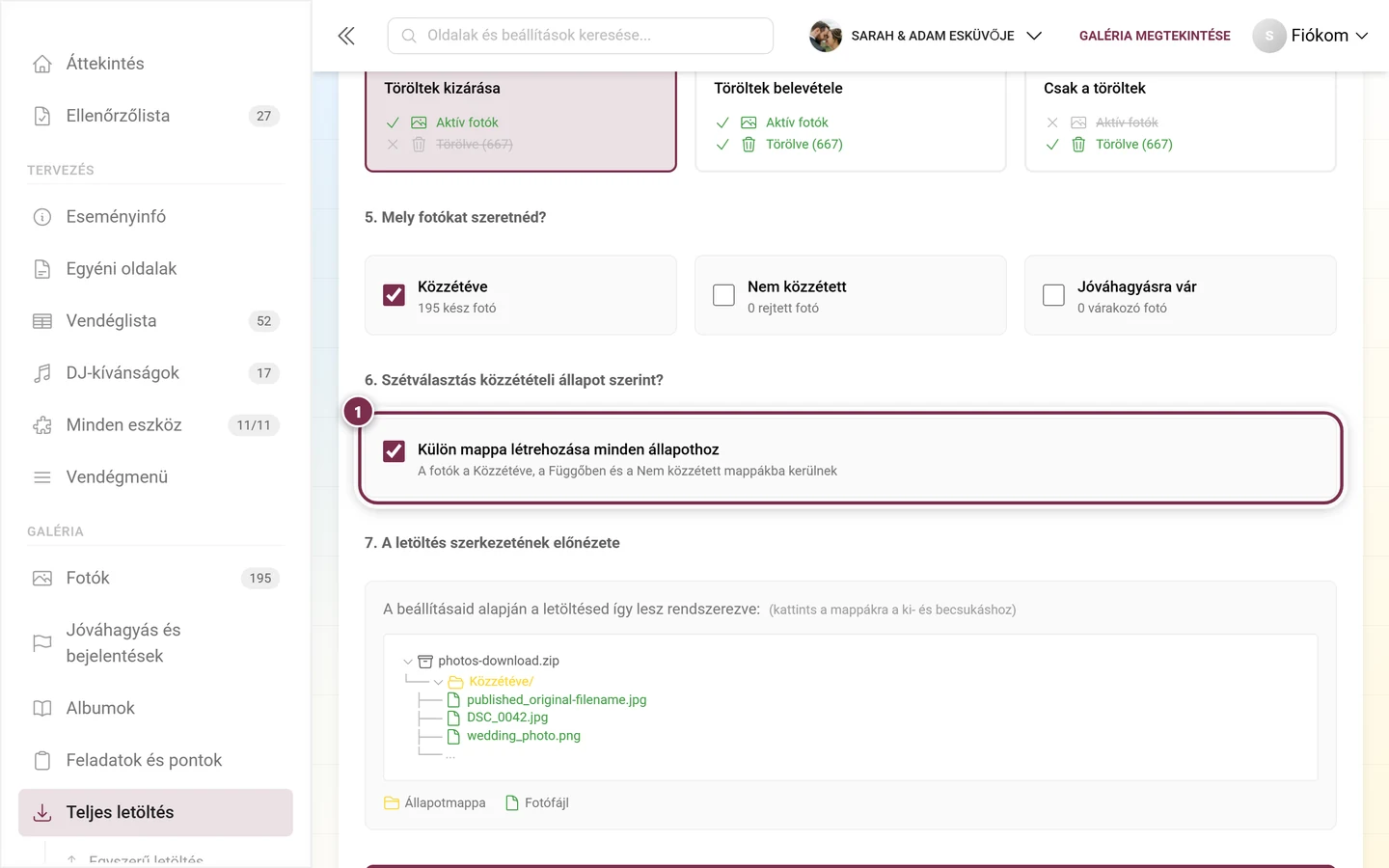Click the Teljes letöltés download icon

coord(42,813)
